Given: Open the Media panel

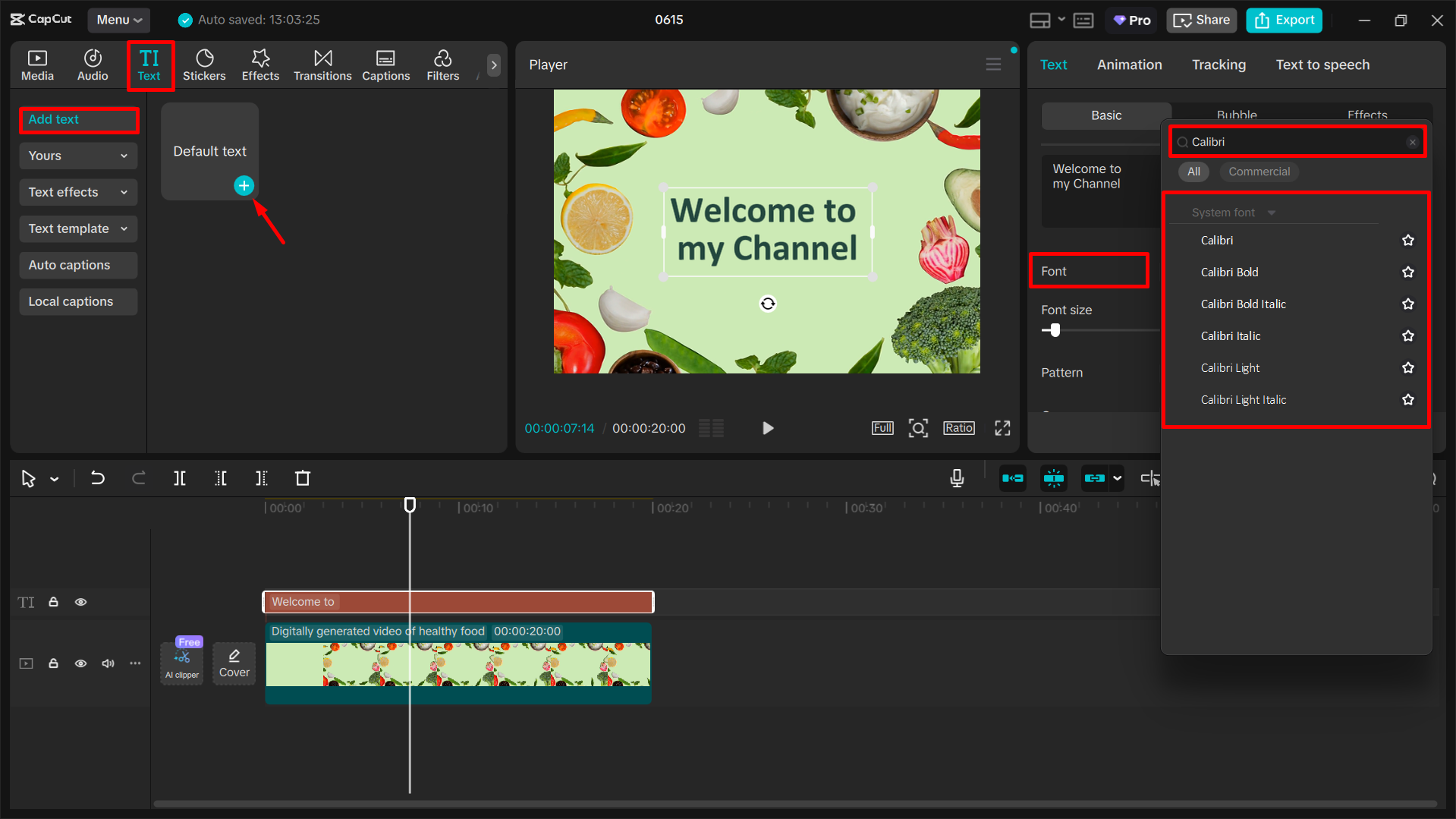Looking at the screenshot, I should click(x=37, y=65).
